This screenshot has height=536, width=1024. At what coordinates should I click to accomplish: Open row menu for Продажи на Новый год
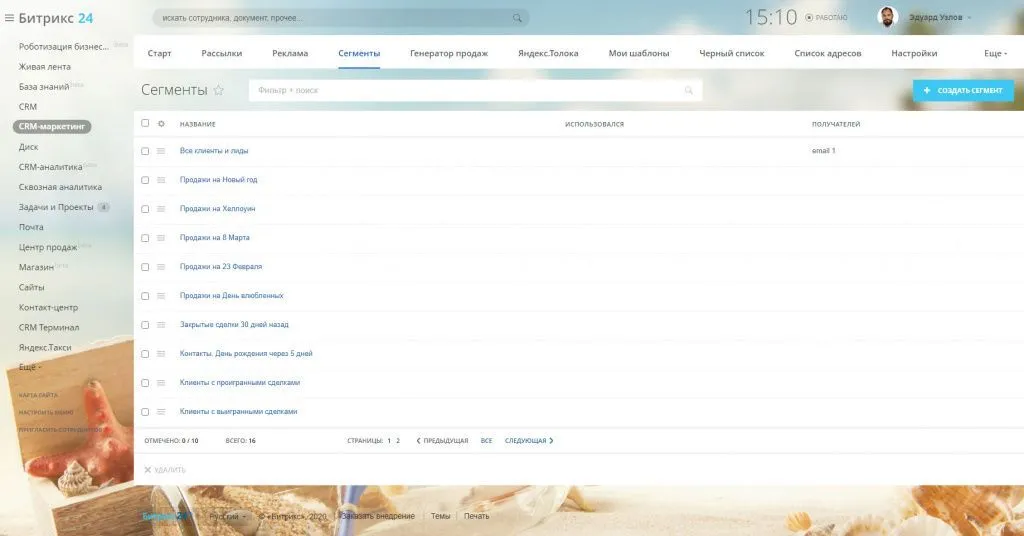(161, 180)
